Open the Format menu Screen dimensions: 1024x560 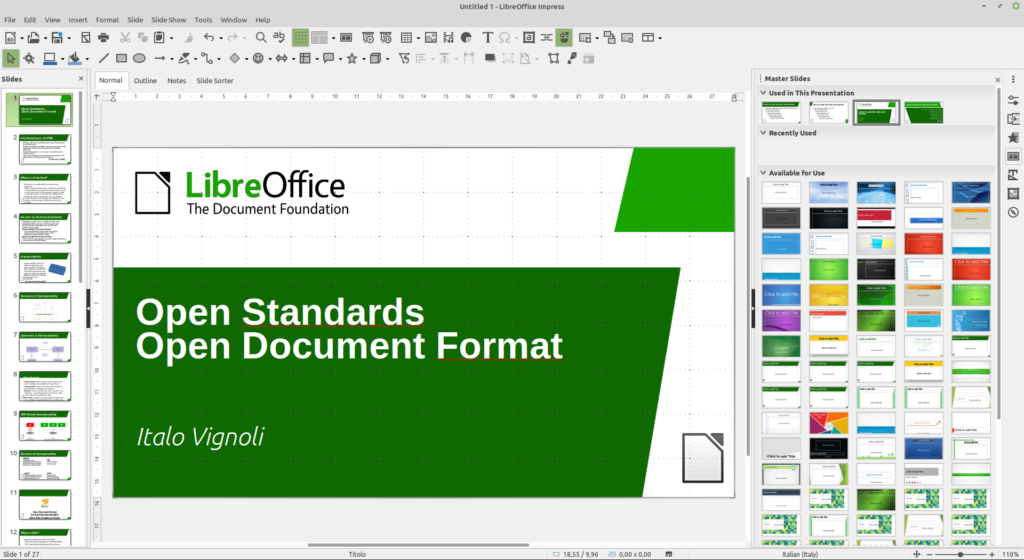[107, 20]
